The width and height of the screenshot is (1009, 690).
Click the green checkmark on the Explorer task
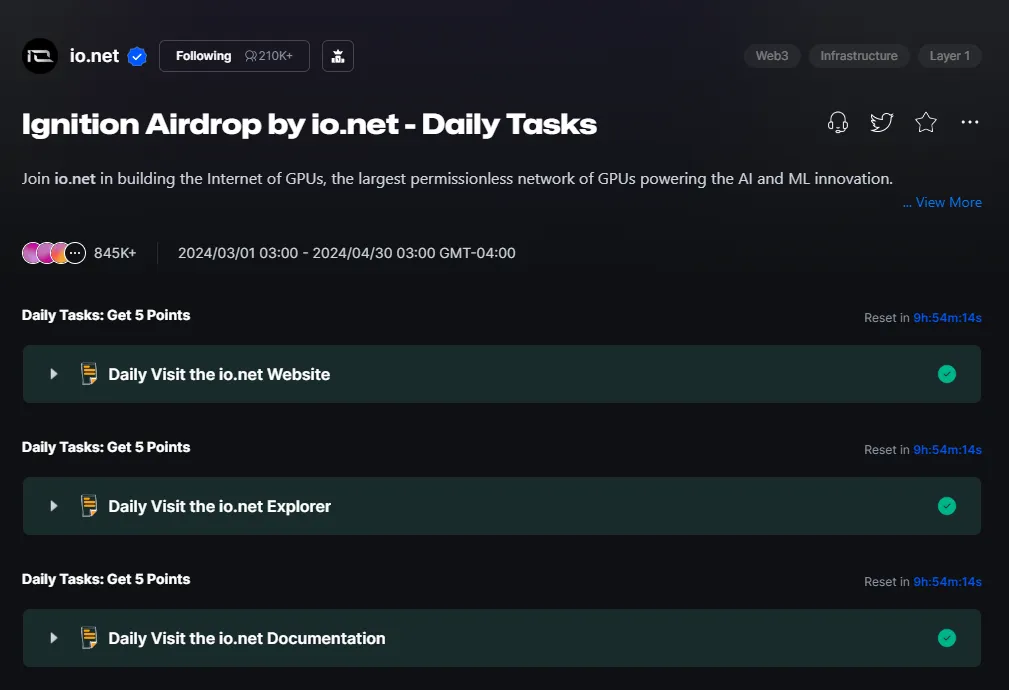click(947, 506)
